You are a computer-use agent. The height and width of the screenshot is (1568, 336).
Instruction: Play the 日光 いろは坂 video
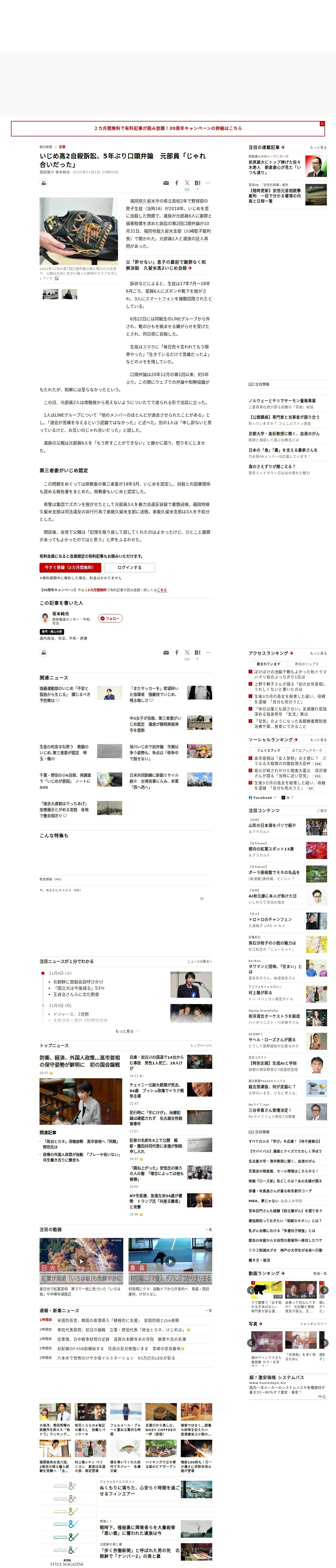click(x=81, y=1262)
